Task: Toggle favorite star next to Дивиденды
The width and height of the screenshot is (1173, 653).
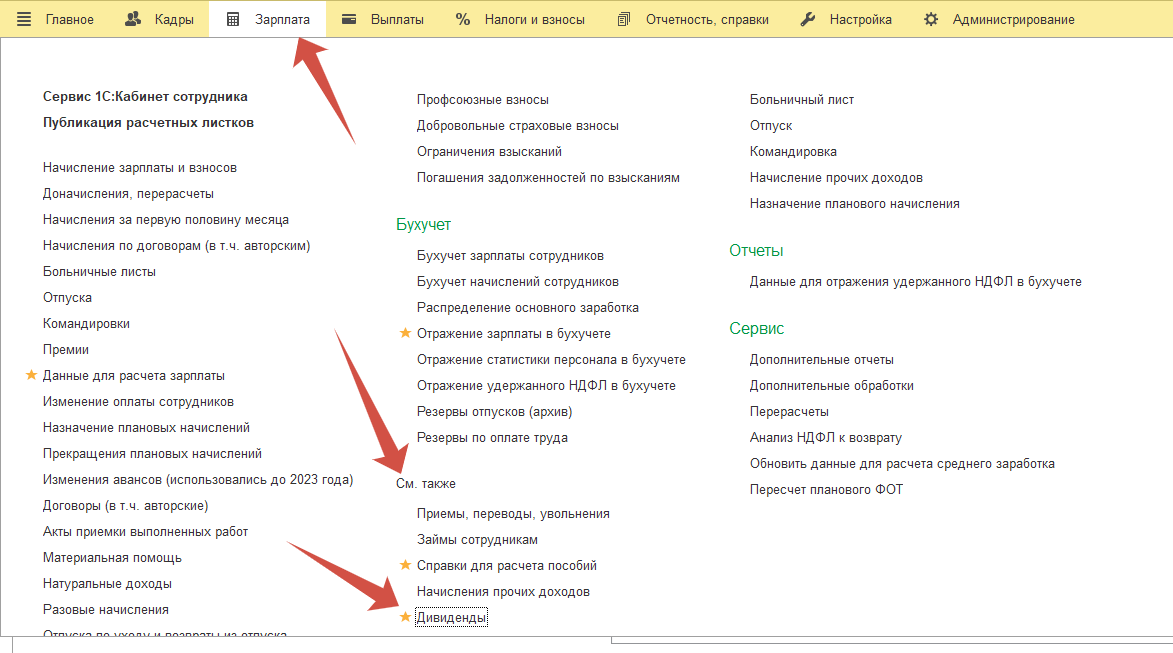Action: coord(405,618)
